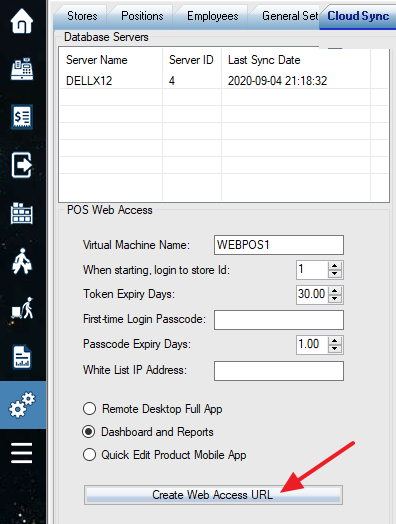Click Create Web Access URL button
The image size is (396, 524).
213,495
